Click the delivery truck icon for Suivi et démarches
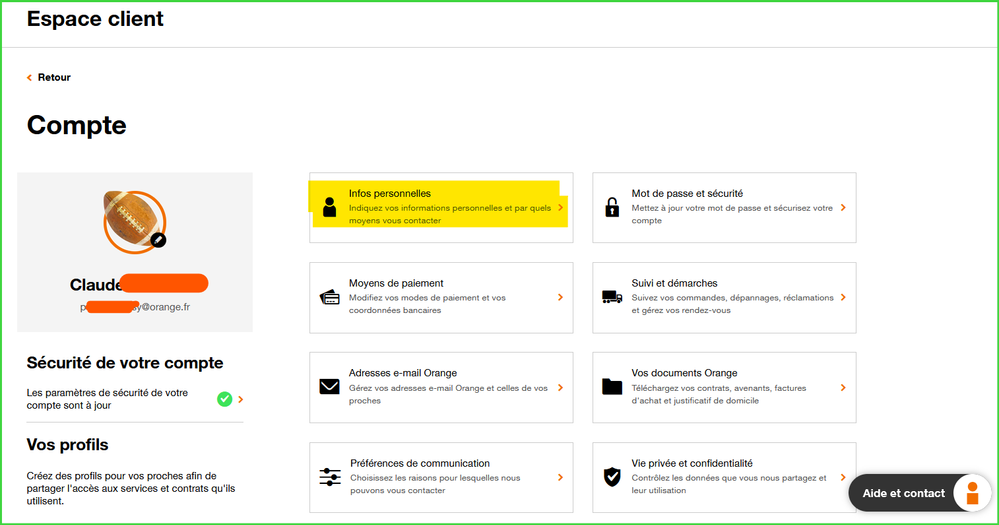Image resolution: width=999 pixels, height=525 pixels. [x=612, y=297]
